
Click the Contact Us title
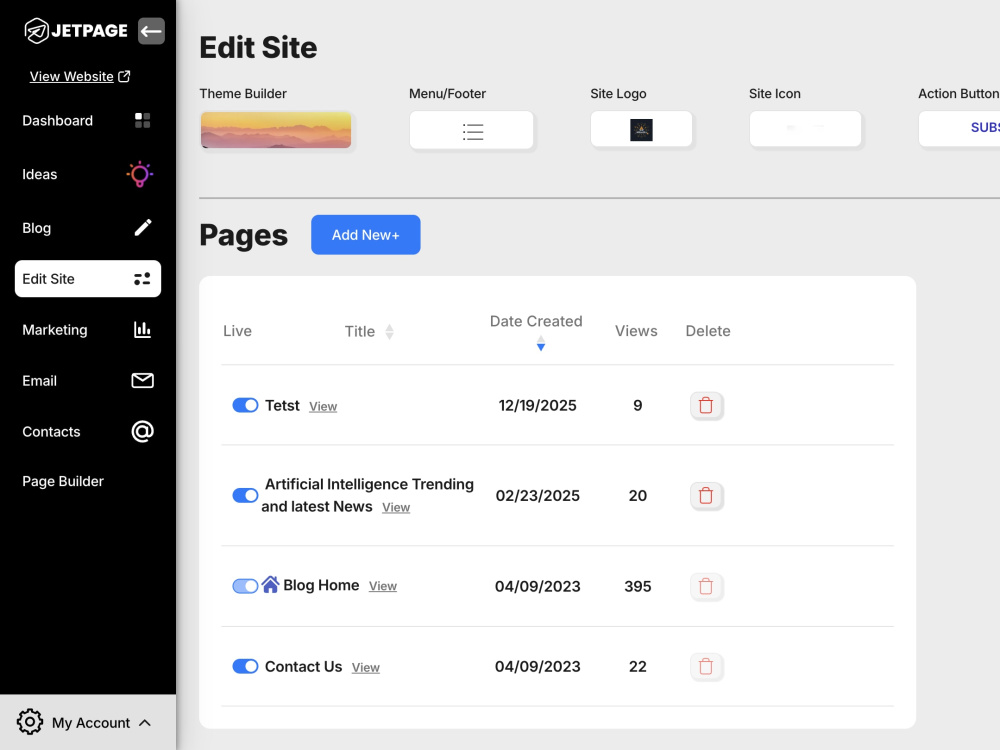[304, 666]
